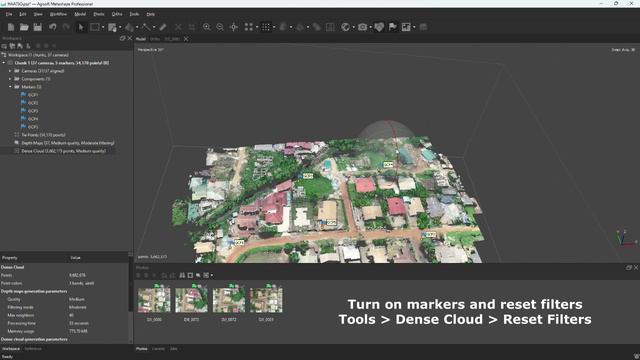Switch to the Console tab

(158, 349)
